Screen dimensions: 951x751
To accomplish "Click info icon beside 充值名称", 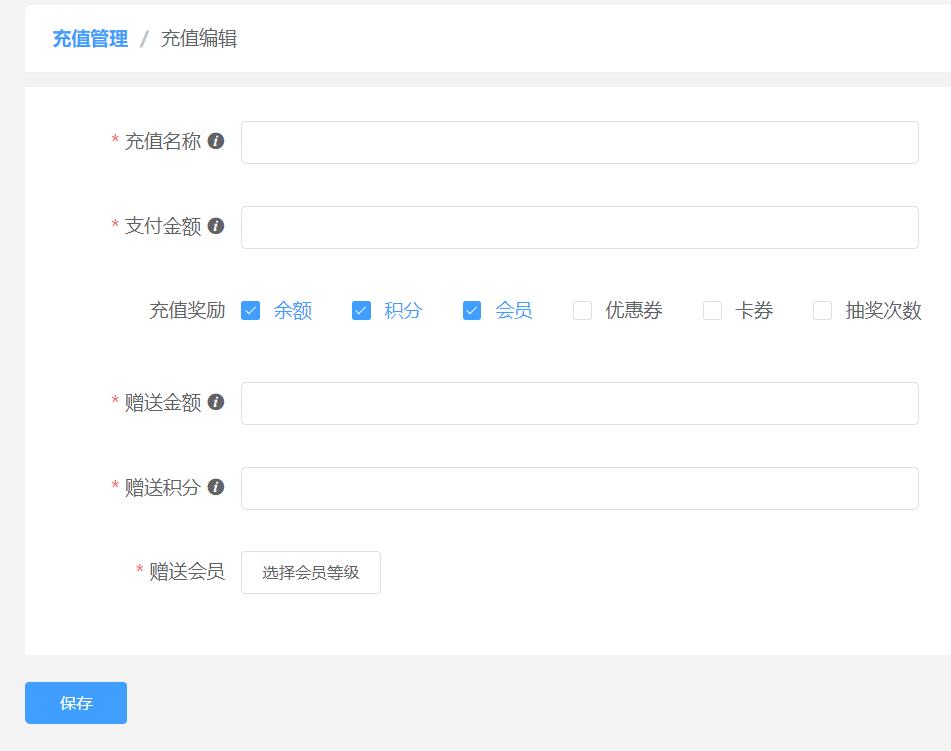I will point(216,141).
